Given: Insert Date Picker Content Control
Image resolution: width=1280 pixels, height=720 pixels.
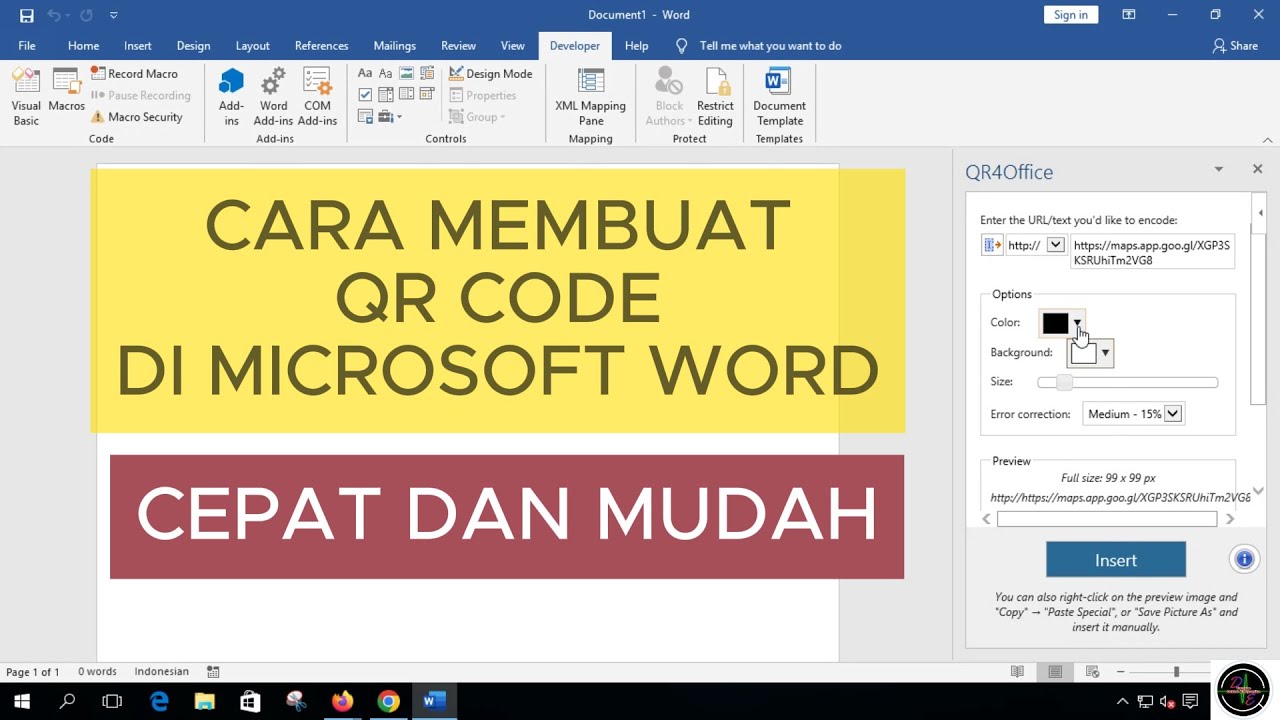Looking at the screenshot, I should 428,95.
